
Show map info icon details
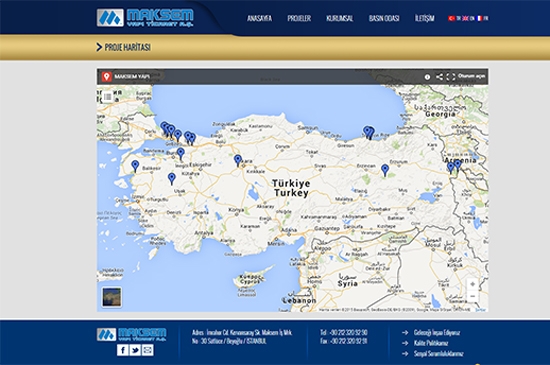point(427,77)
